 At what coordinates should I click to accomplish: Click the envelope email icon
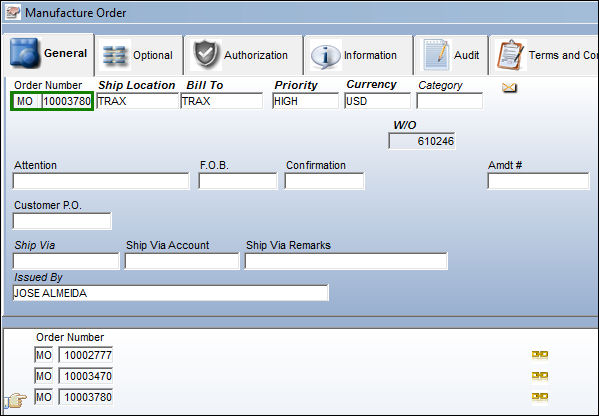pyautogui.click(x=509, y=88)
